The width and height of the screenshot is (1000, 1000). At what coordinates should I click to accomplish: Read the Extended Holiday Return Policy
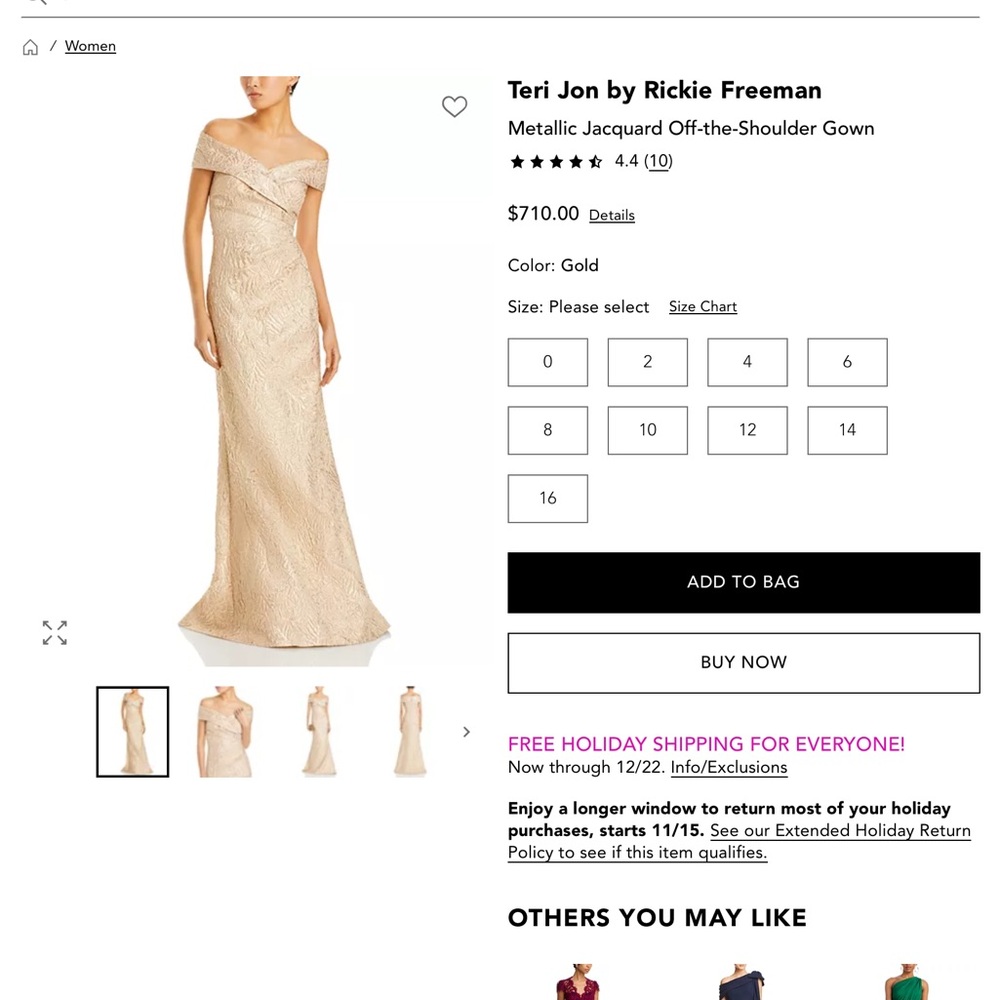tap(840, 831)
